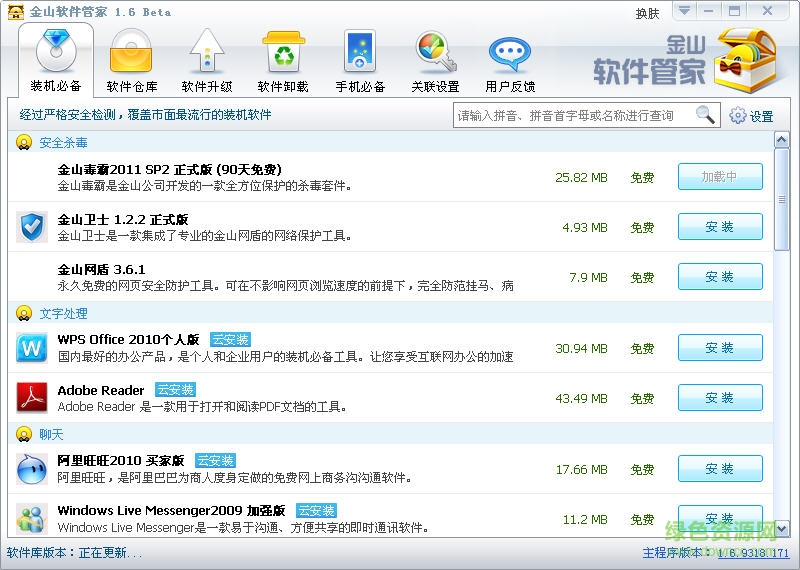This screenshot has width=800, height=570.
Task: Open 设置 next to the gear
Action: click(x=752, y=116)
